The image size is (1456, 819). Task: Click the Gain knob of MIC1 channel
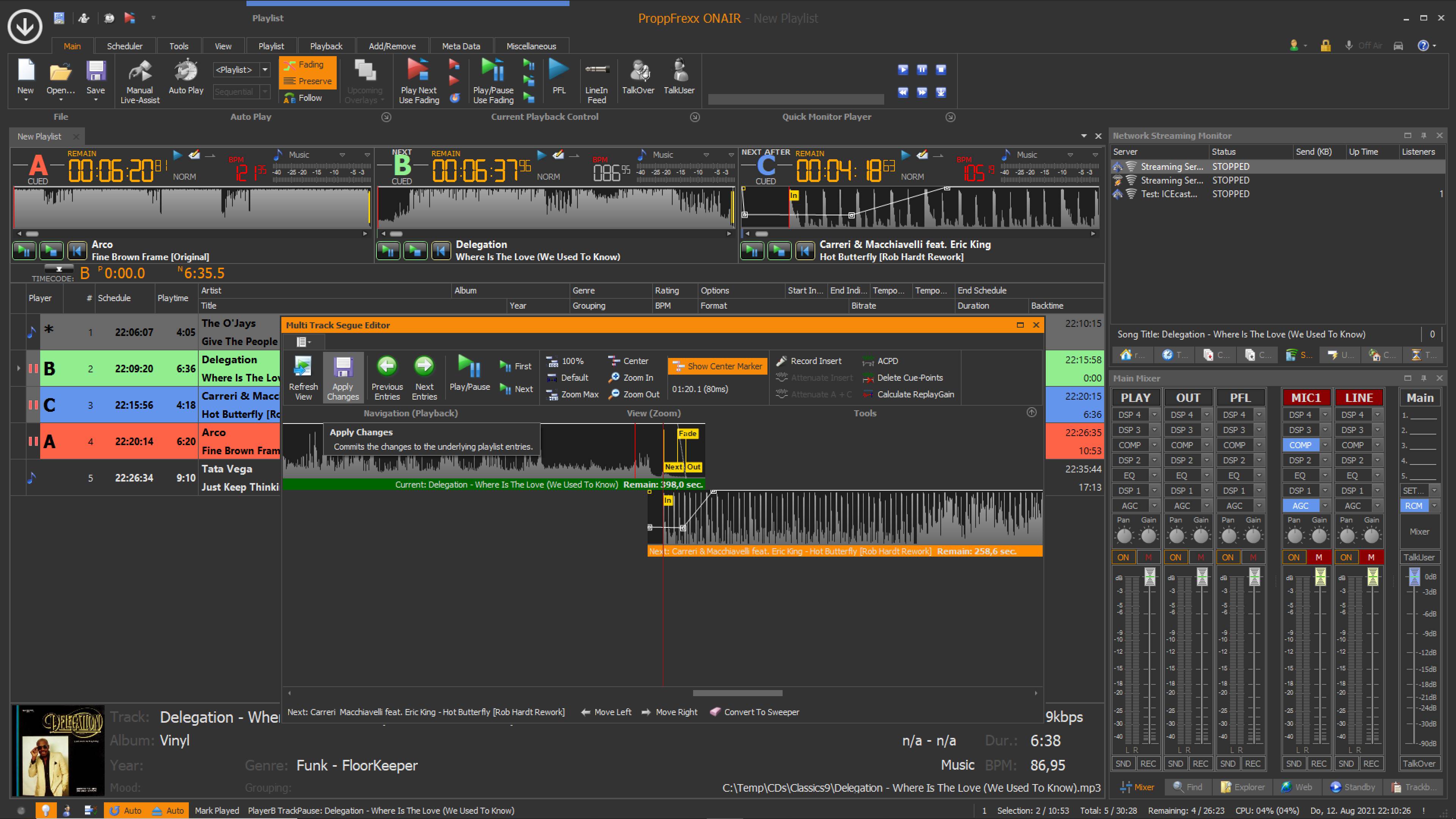click(1319, 535)
